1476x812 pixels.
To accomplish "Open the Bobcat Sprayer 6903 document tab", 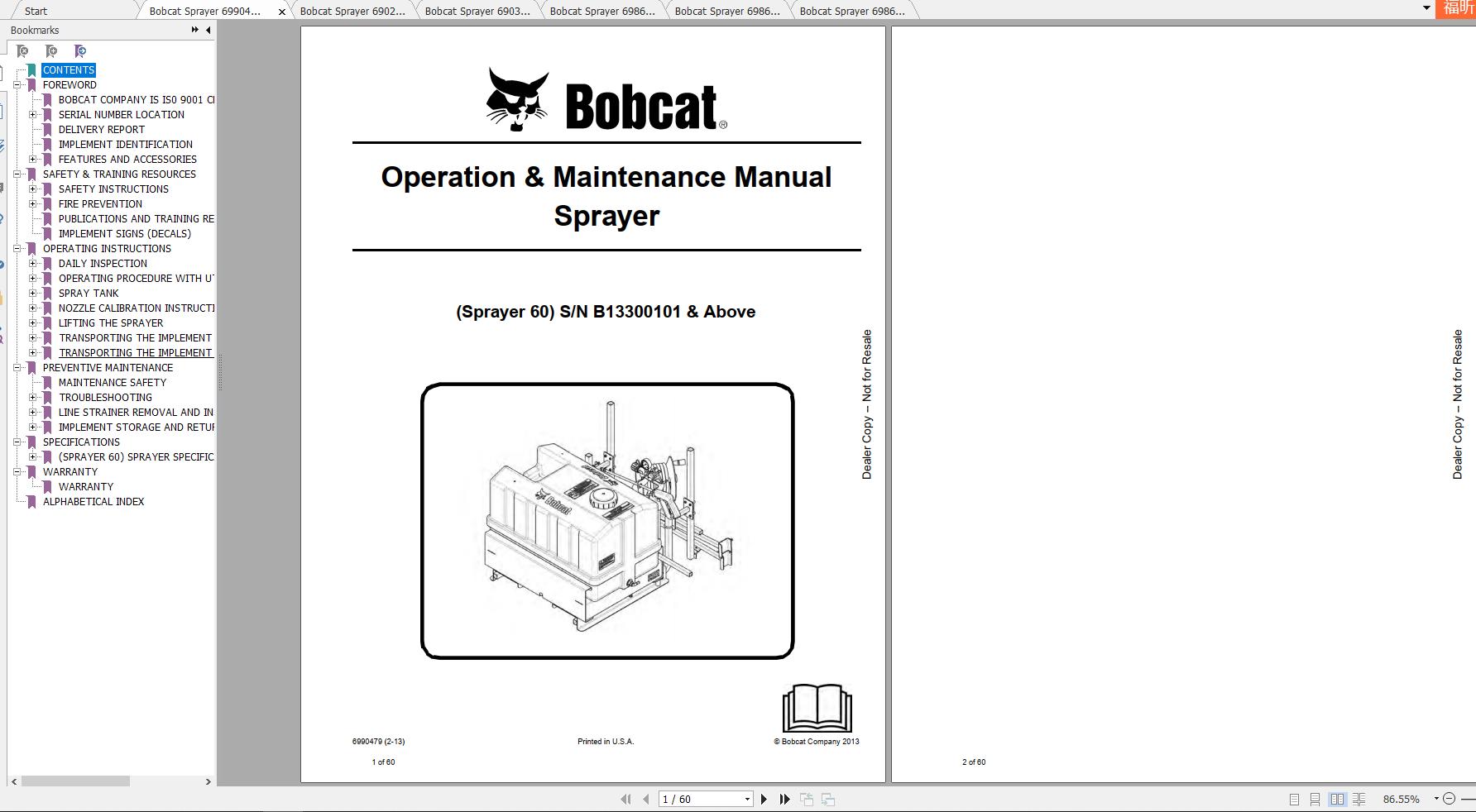I will point(477,11).
